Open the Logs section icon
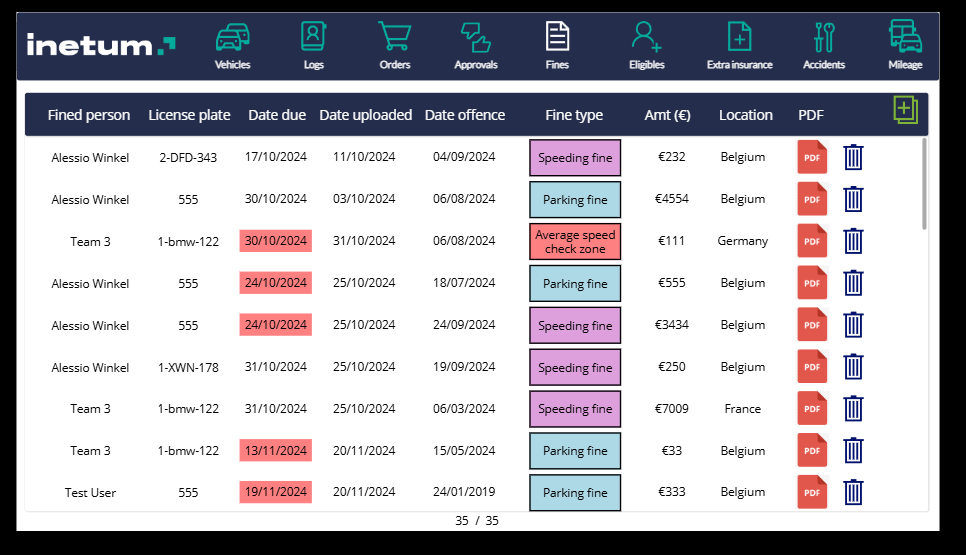This screenshot has width=966, height=555. 313,38
